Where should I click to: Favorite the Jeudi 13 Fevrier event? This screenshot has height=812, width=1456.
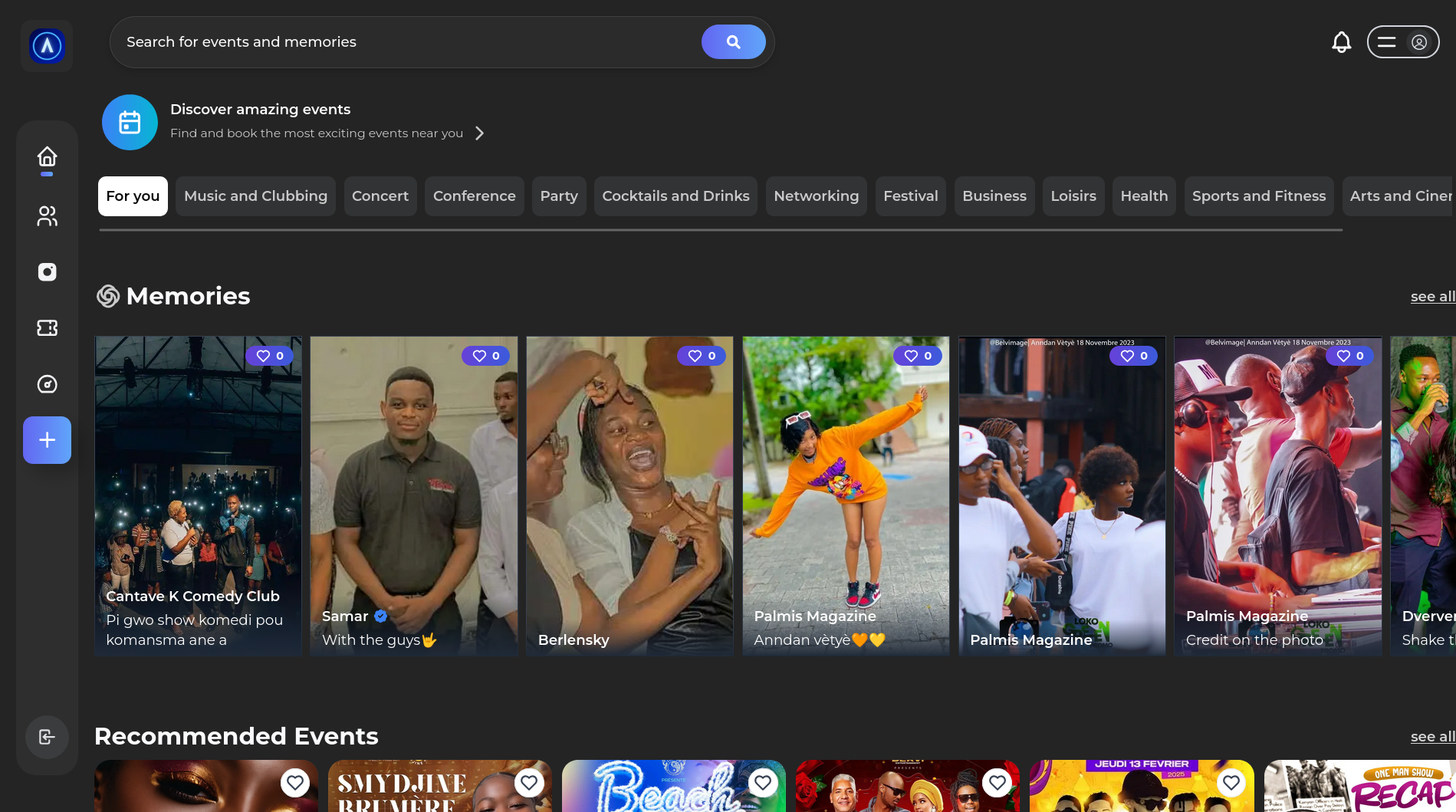point(1231,782)
